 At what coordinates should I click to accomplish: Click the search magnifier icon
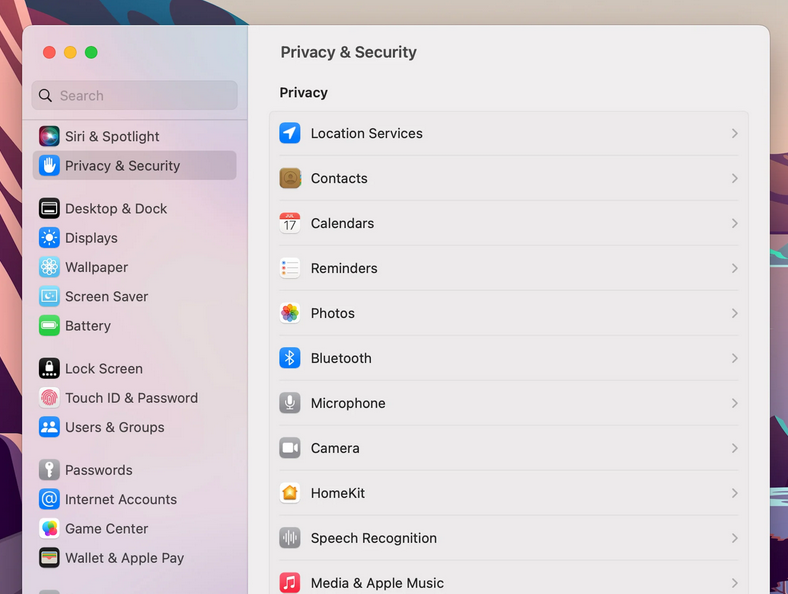[45, 95]
